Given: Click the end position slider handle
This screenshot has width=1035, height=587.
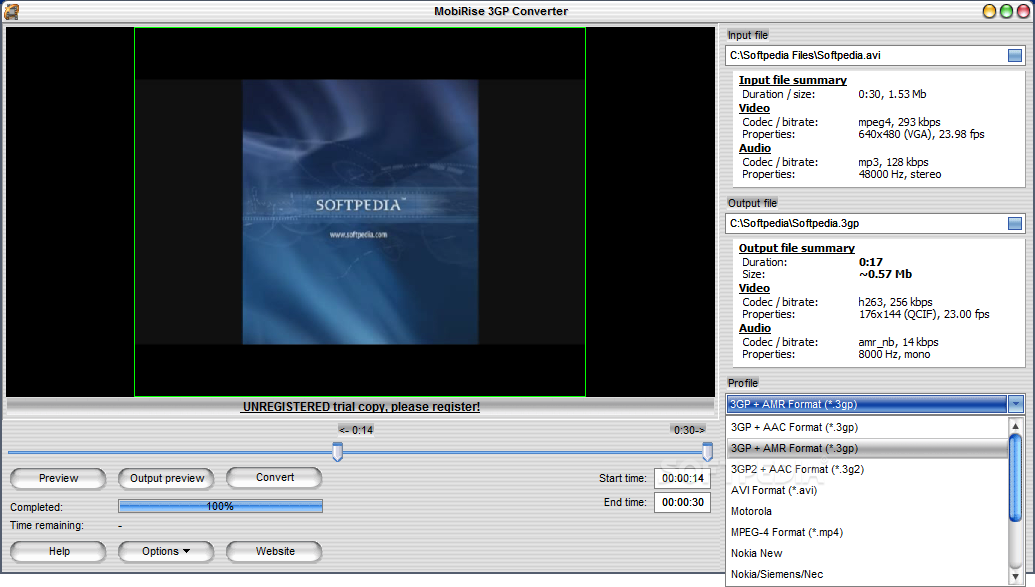Looking at the screenshot, I should (707, 452).
